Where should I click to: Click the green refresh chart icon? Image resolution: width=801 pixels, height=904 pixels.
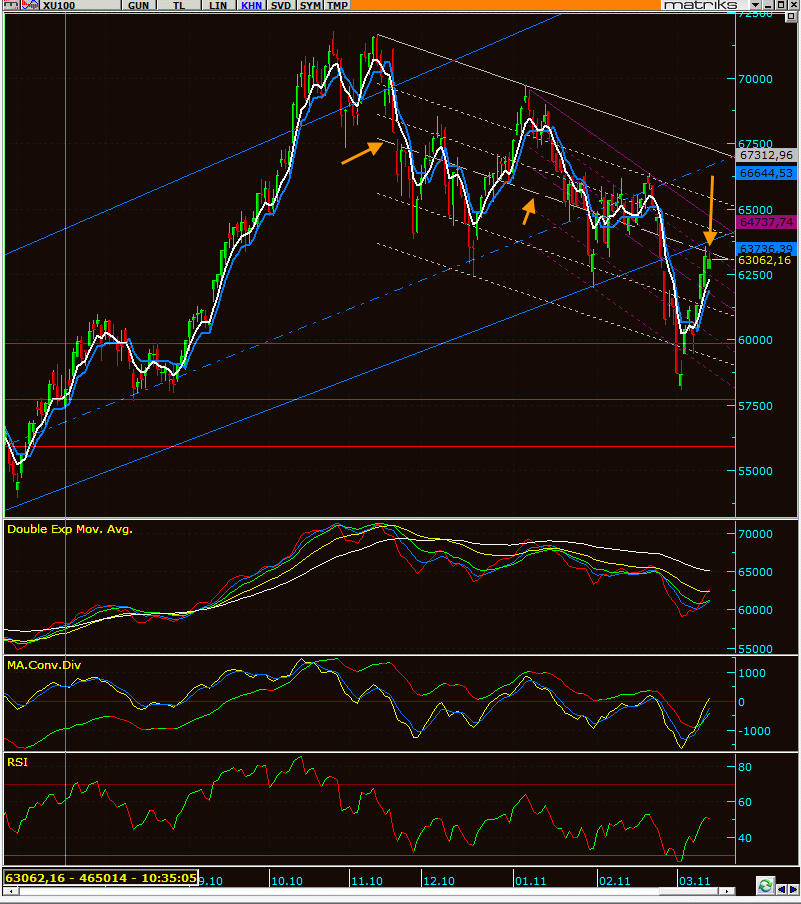point(765,885)
